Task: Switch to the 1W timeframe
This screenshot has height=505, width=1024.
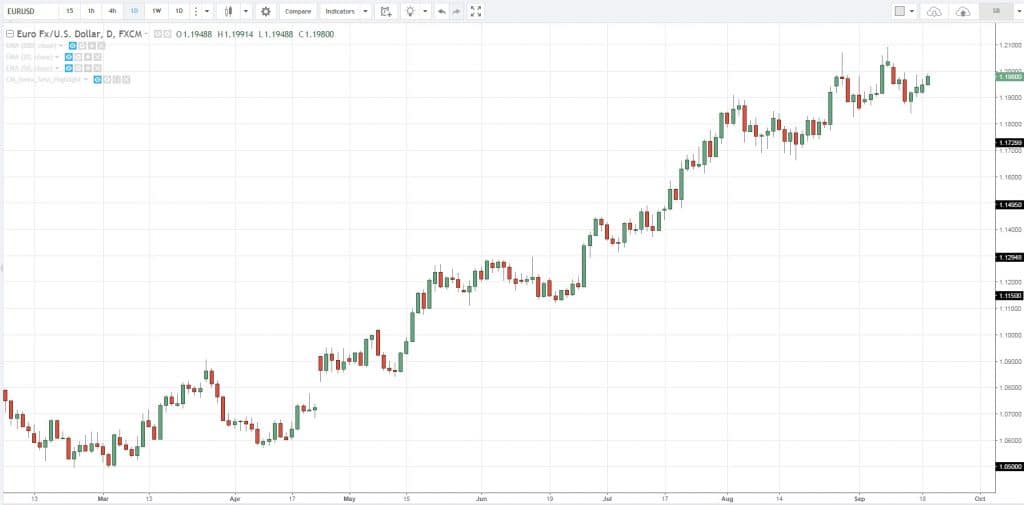Action: click(156, 11)
